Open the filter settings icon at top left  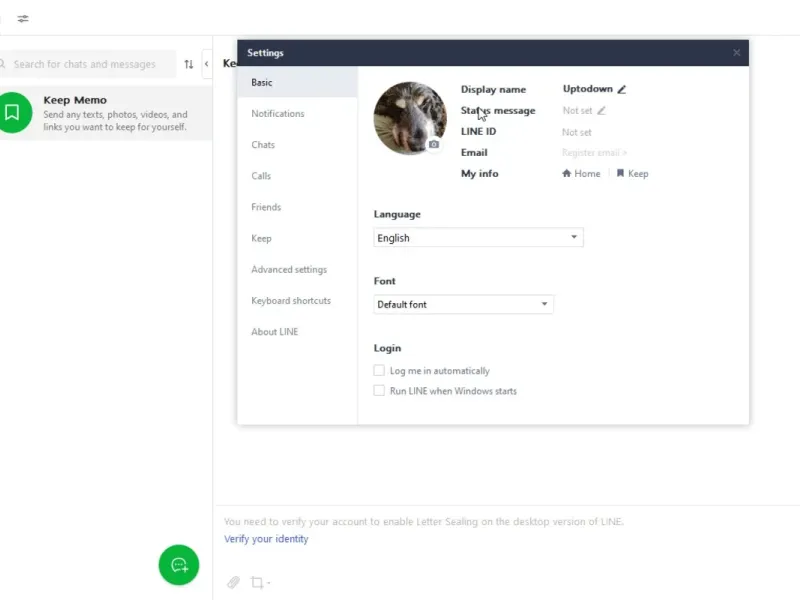(x=23, y=19)
